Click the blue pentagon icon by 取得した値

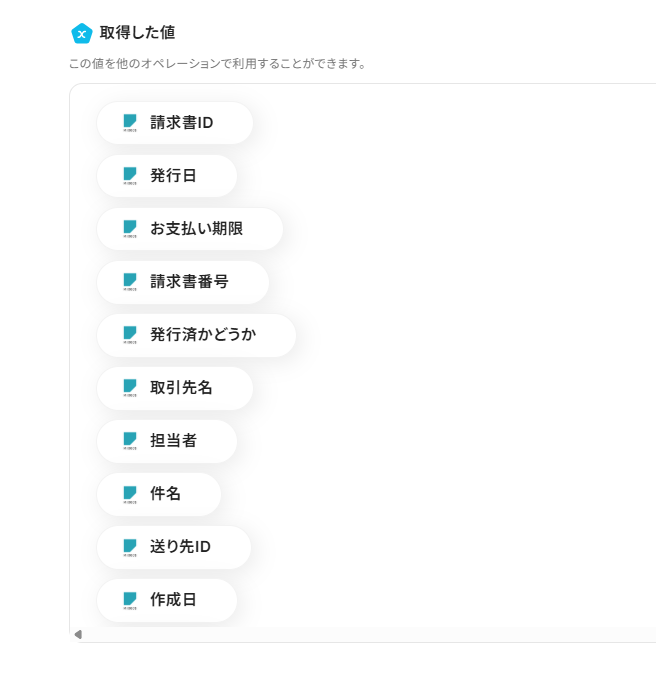point(82,34)
